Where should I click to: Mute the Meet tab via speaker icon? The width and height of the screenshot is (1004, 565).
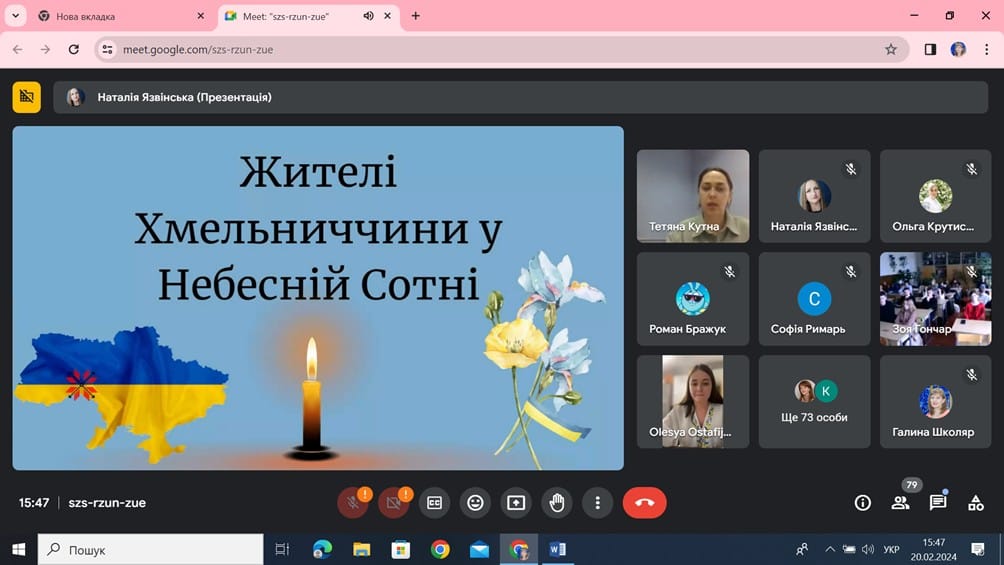coord(368,16)
